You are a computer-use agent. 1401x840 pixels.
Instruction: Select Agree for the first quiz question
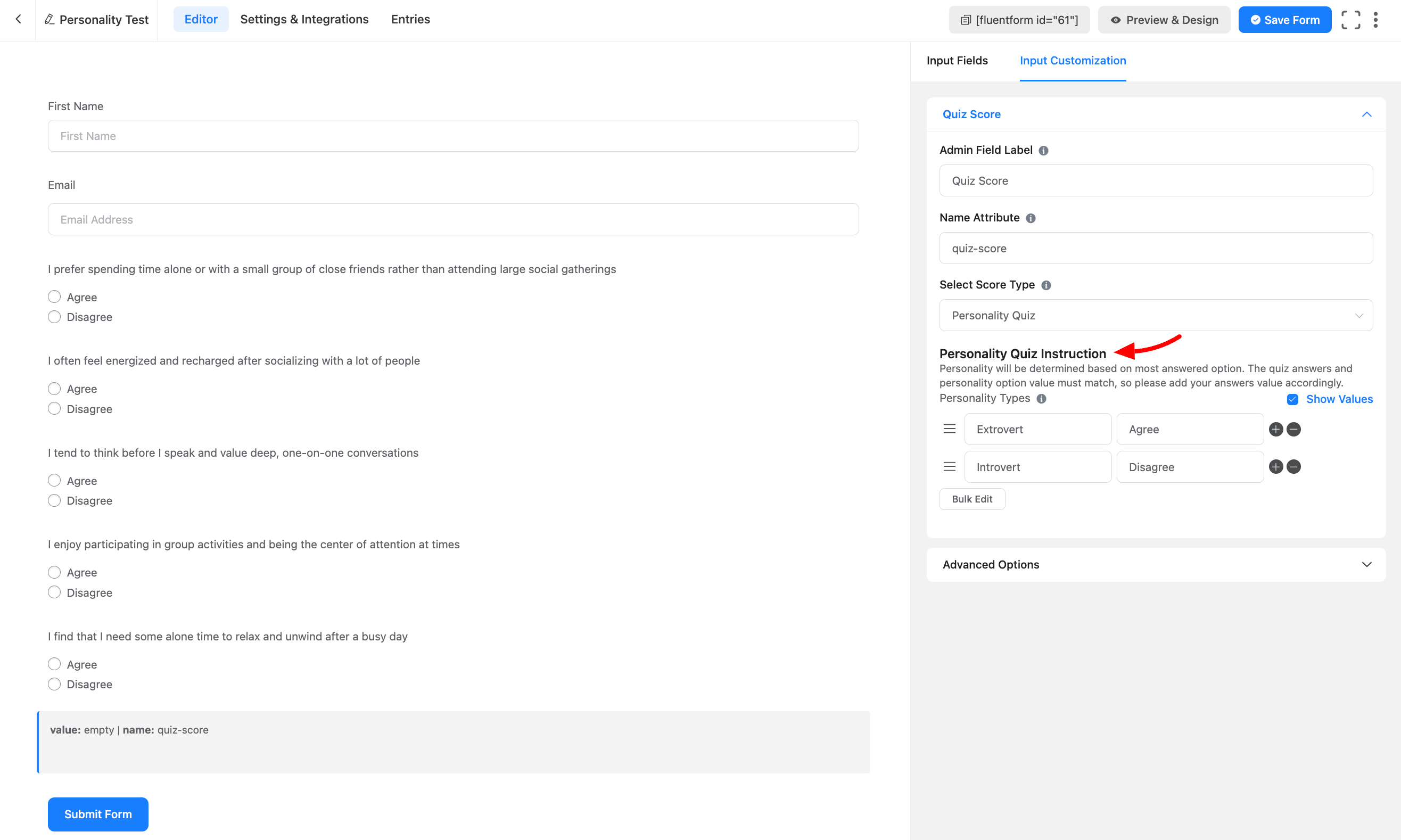[x=54, y=297]
